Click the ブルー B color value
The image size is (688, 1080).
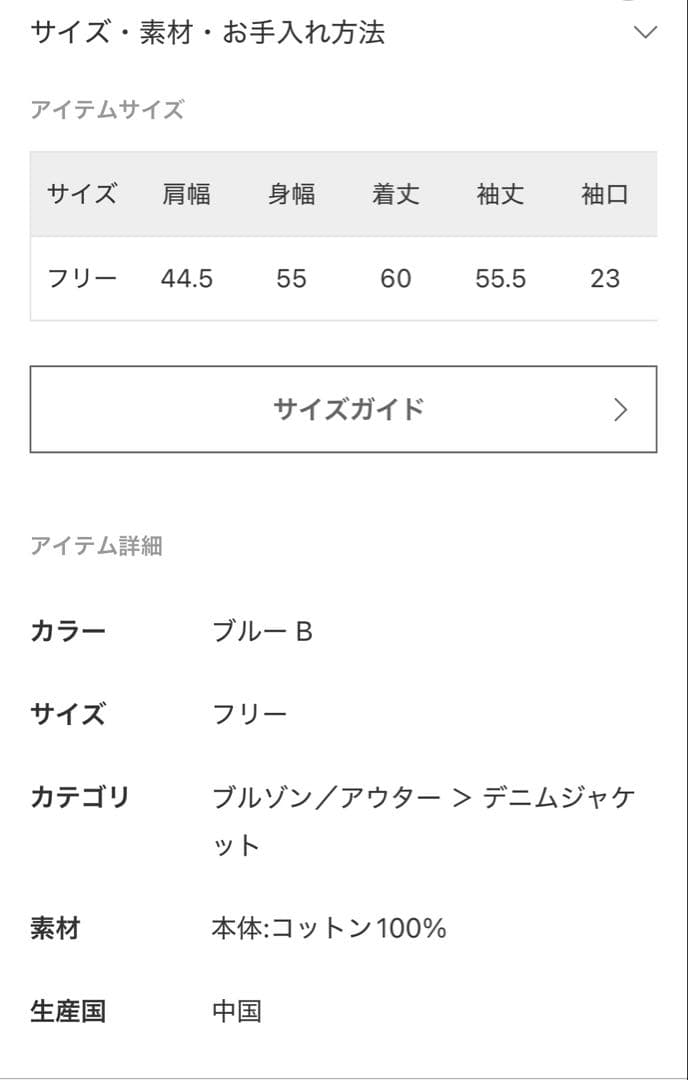point(262,631)
